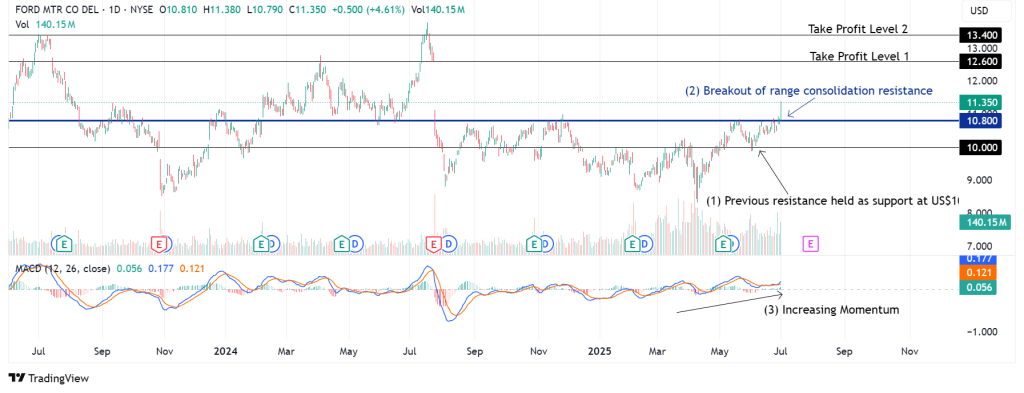The width and height of the screenshot is (1024, 393).
Task: Open the D dividend marker beside the red 2024 earnings marker
Action: (449, 244)
